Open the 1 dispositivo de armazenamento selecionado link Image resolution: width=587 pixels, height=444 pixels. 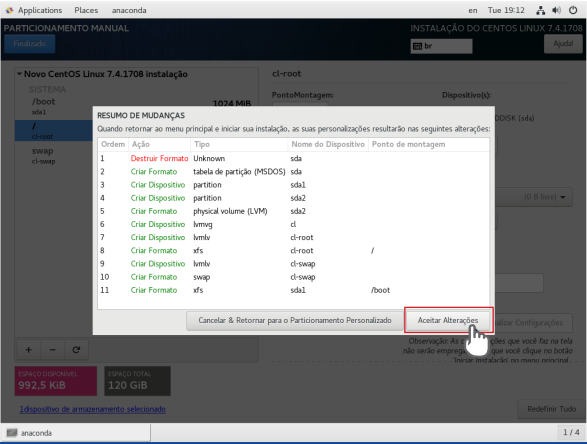(92, 409)
